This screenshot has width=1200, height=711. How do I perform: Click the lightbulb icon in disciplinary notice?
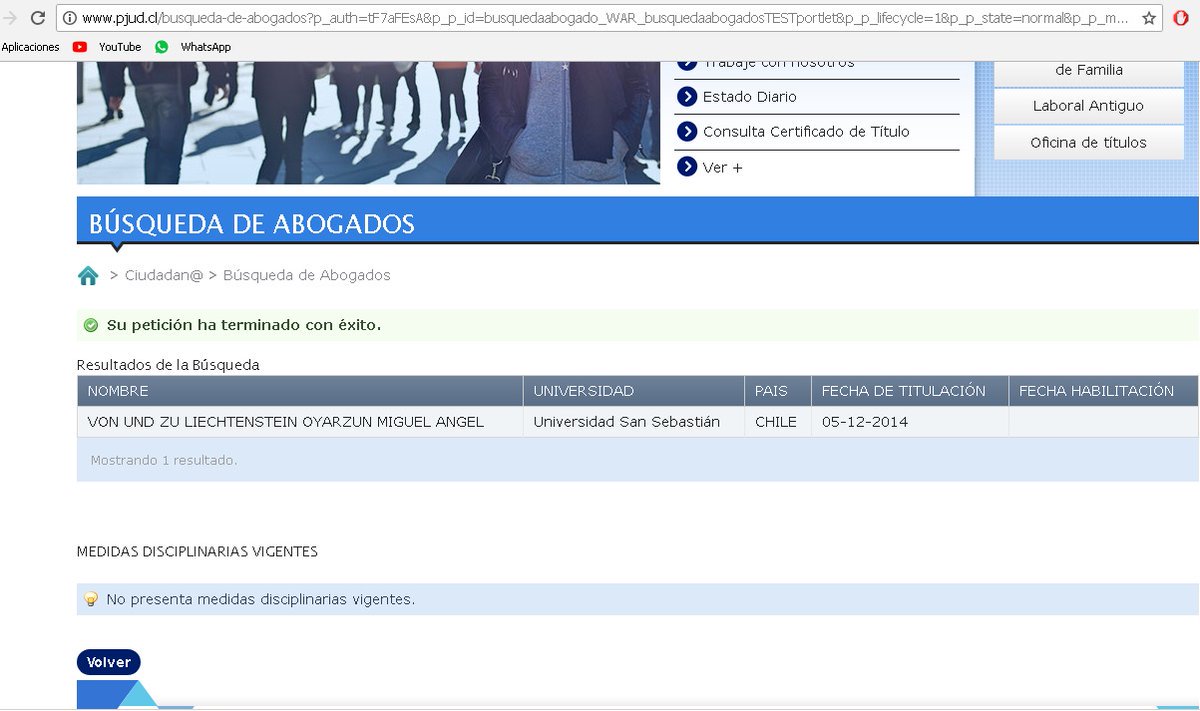(91, 599)
